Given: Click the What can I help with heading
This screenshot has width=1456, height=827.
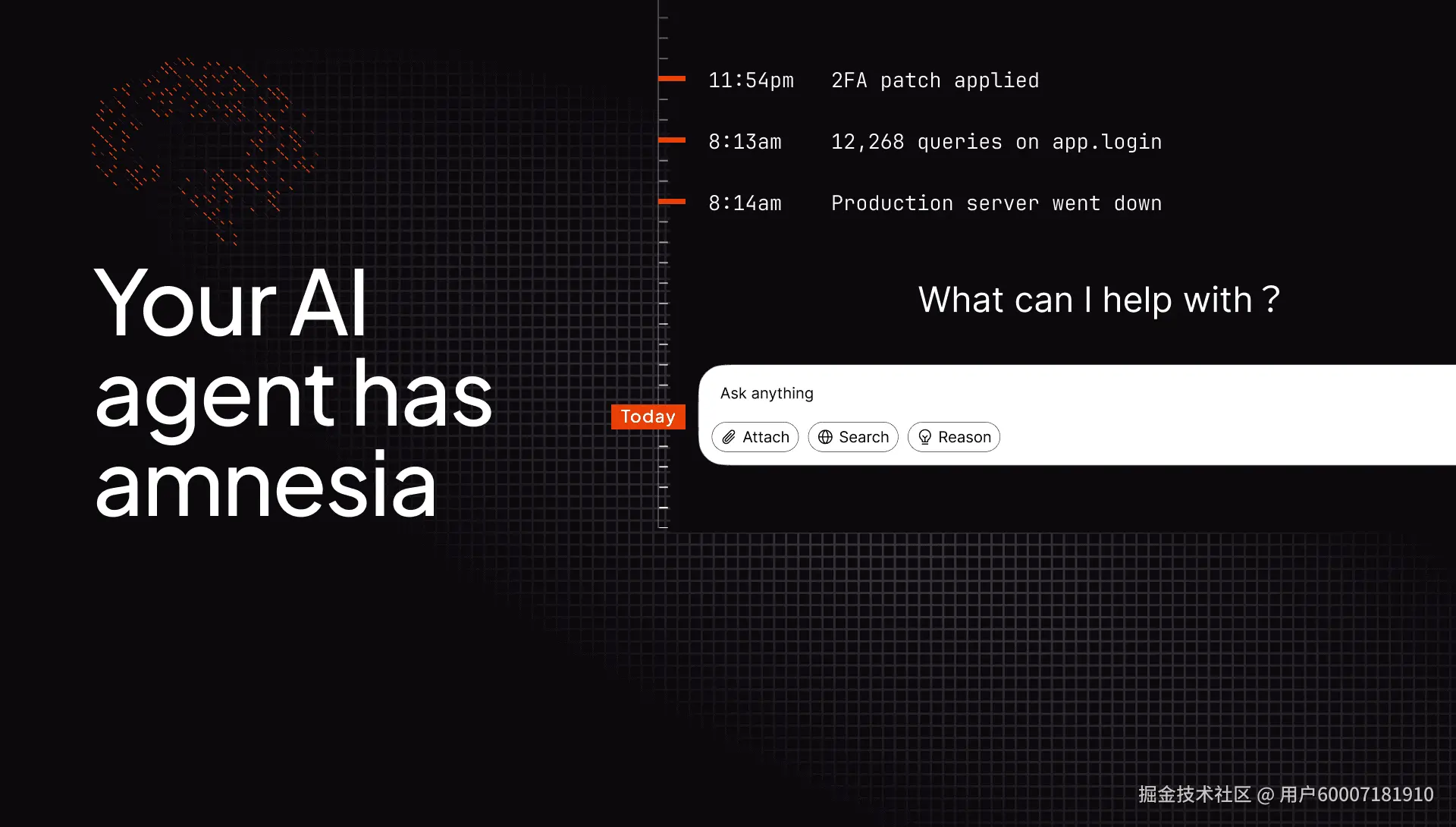Looking at the screenshot, I should point(1099,300).
